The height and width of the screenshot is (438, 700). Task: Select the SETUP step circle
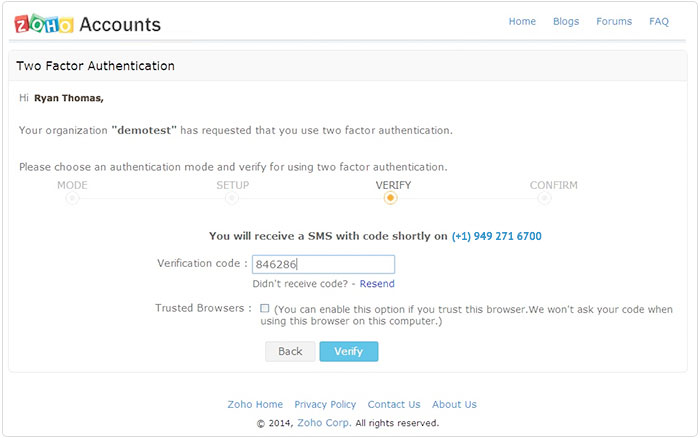(232, 198)
